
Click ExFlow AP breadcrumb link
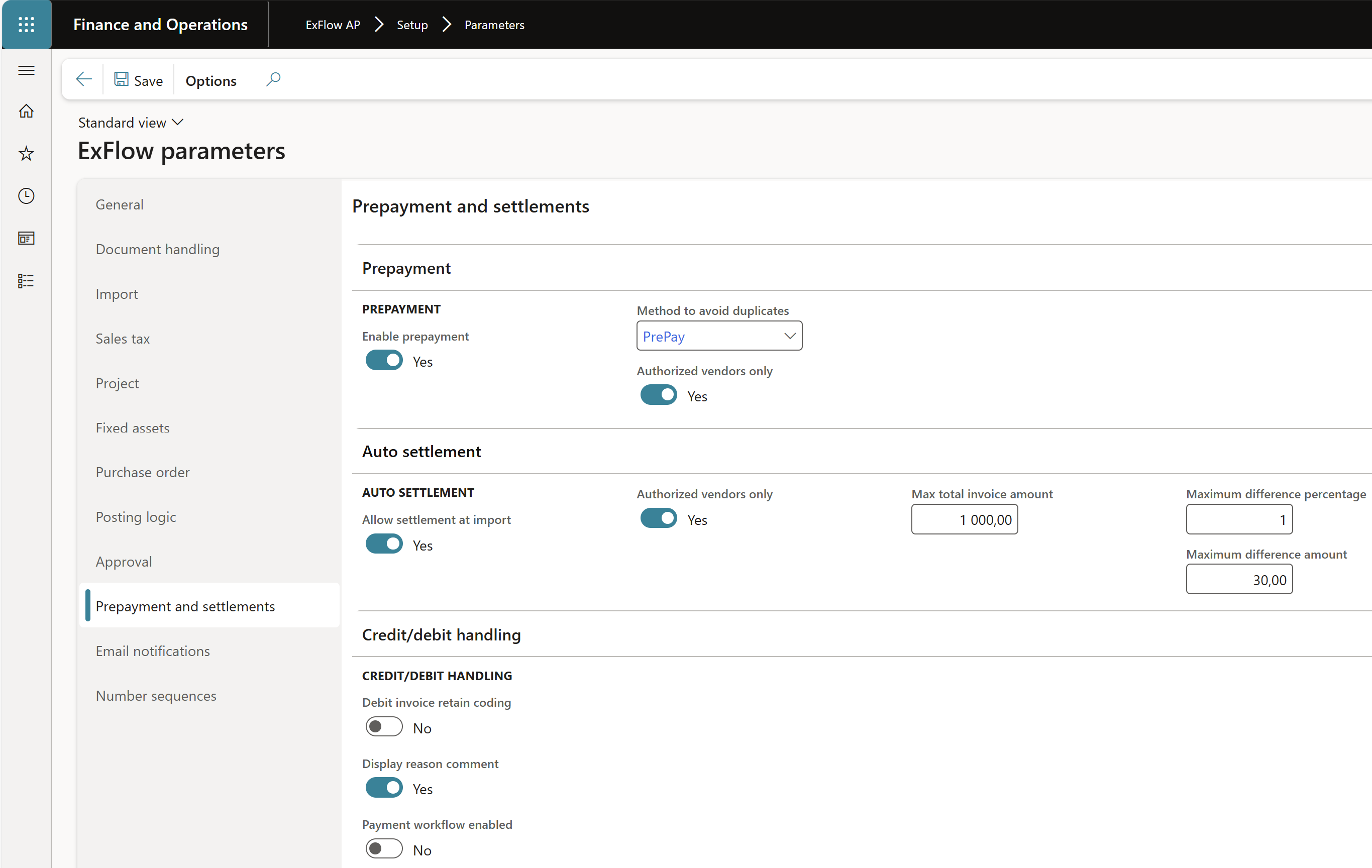click(x=333, y=25)
